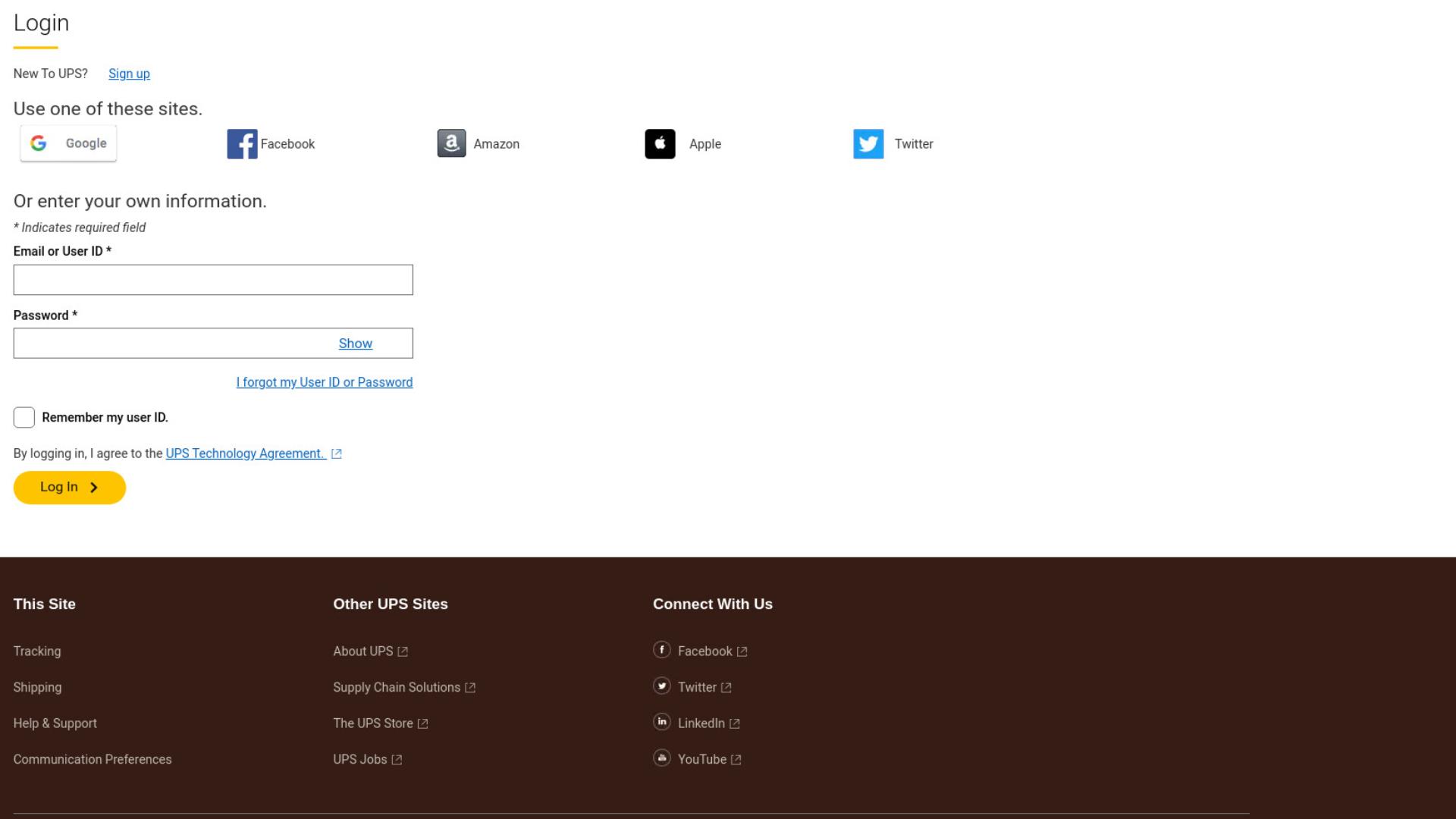Click the external-link icon beside UPS Jobs

point(397,760)
